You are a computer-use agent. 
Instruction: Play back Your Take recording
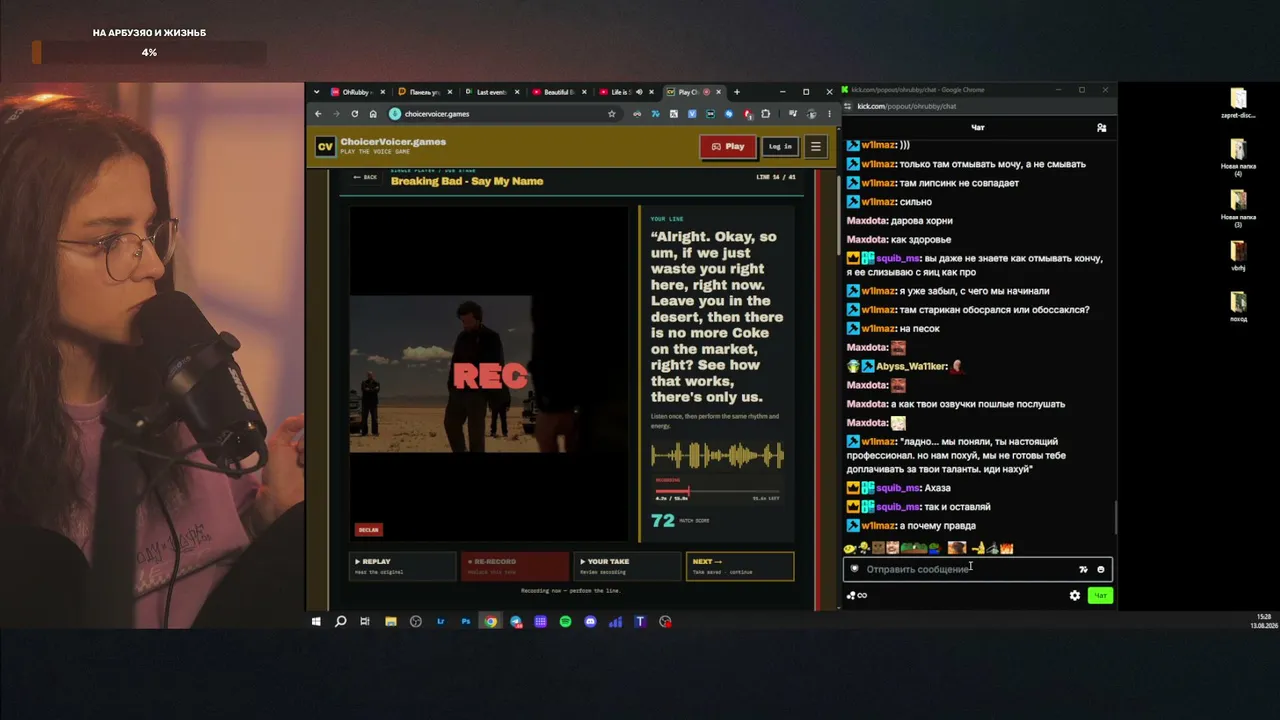[x=628, y=566]
